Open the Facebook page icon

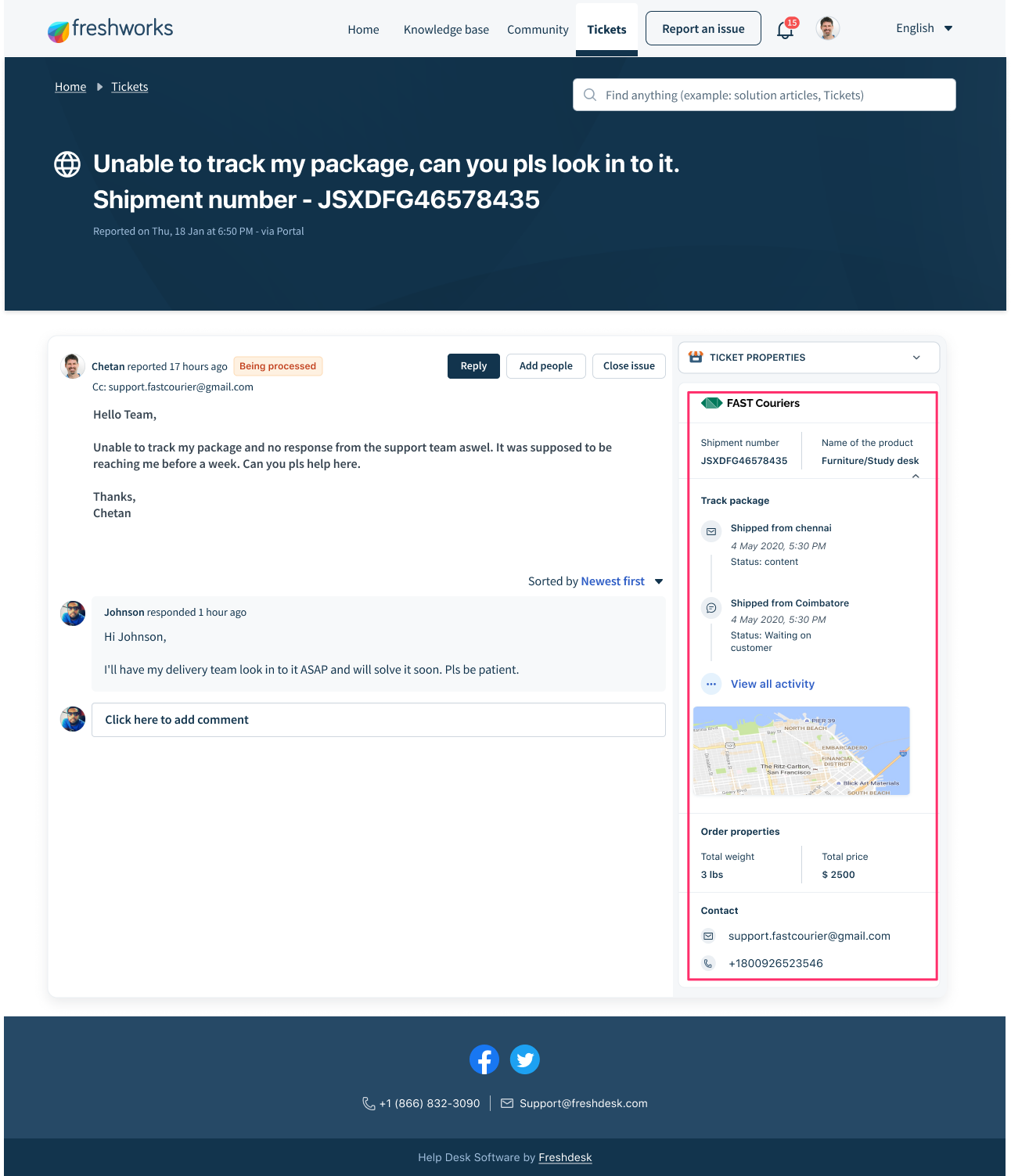click(x=484, y=1059)
